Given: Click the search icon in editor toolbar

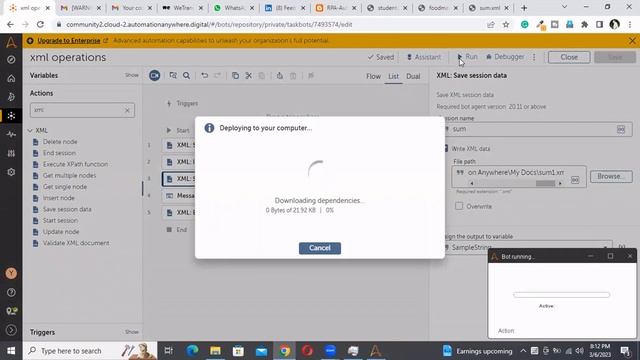Looking at the screenshot, I should click(187, 76).
